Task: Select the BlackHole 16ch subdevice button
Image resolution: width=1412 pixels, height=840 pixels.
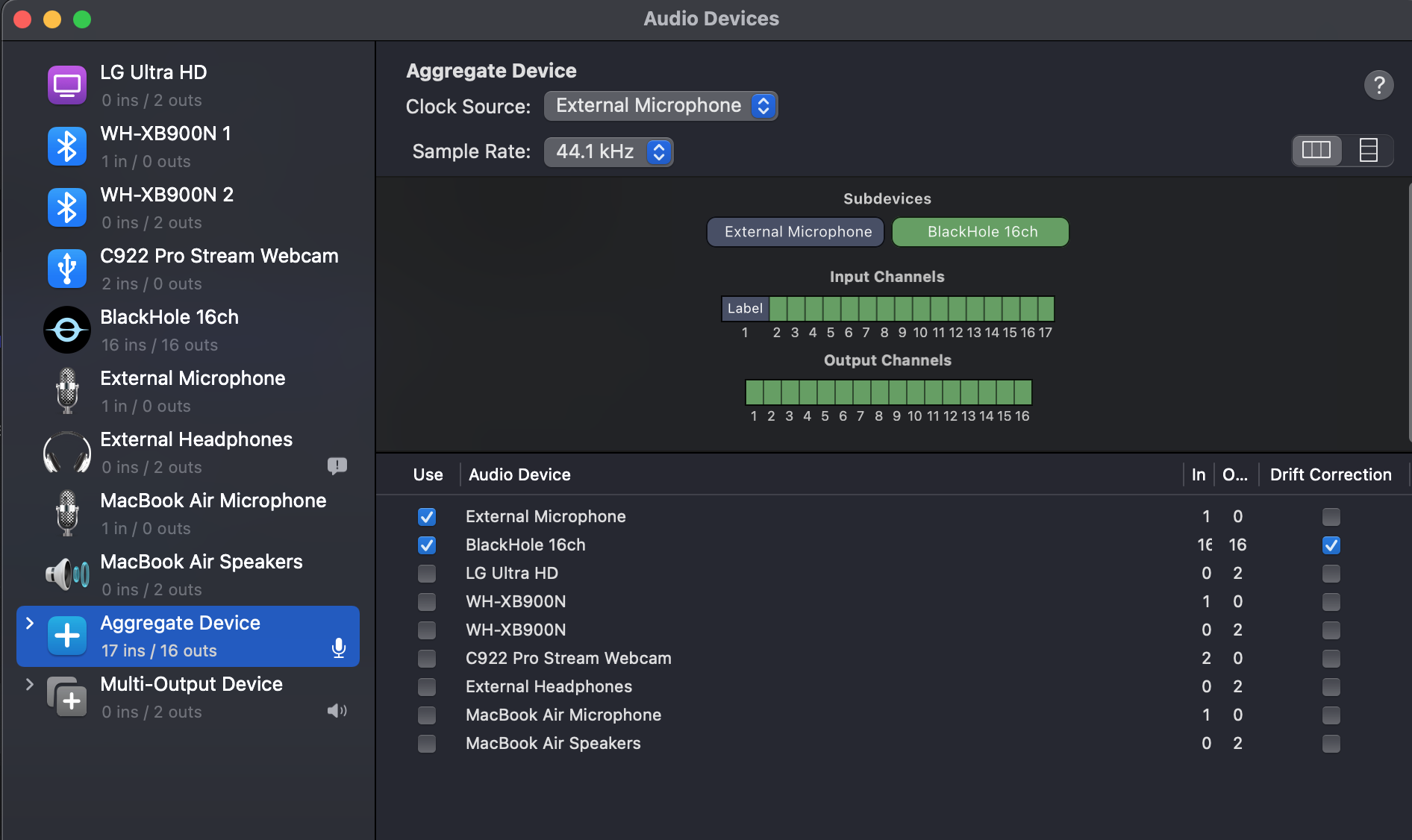Action: tap(981, 232)
